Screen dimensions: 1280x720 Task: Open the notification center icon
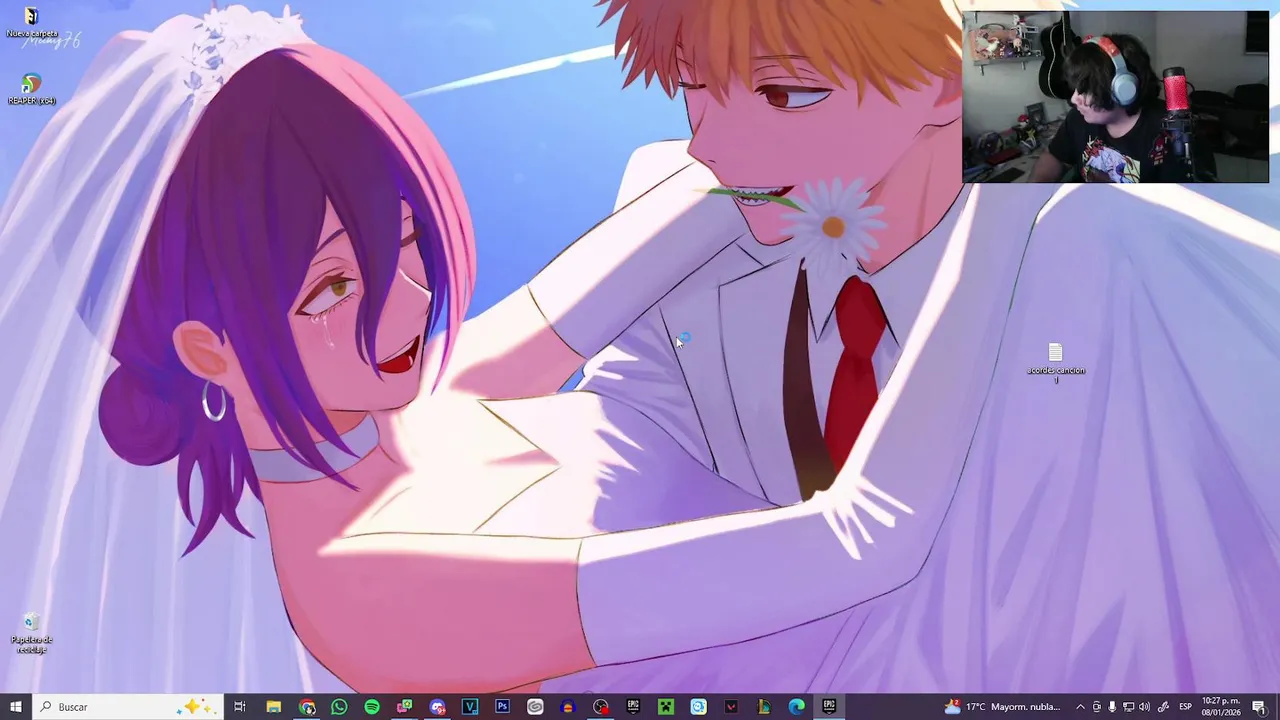coord(1258,707)
